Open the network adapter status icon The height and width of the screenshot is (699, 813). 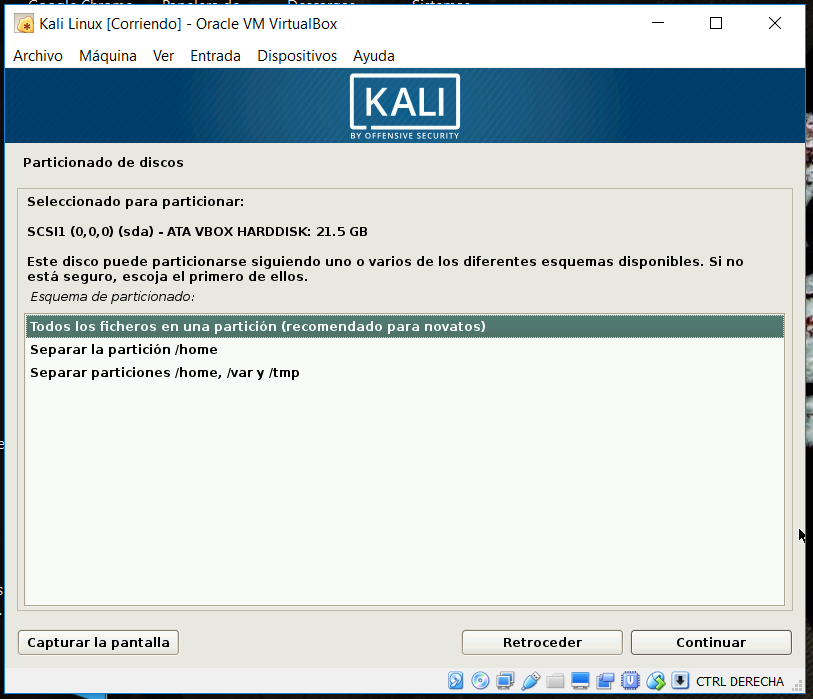(506, 681)
